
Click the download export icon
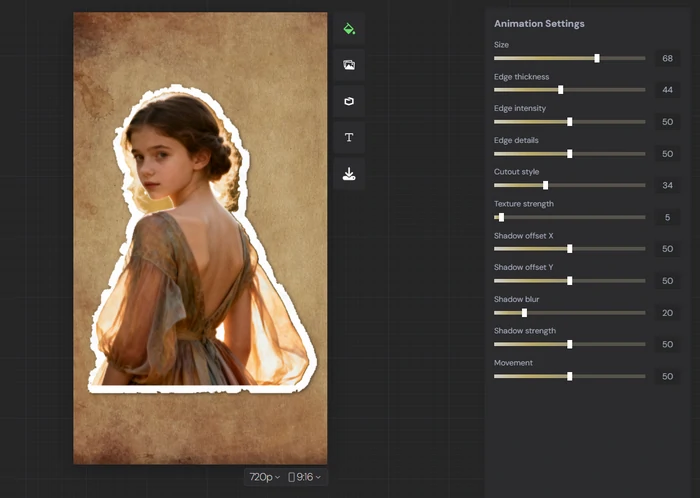[349, 174]
